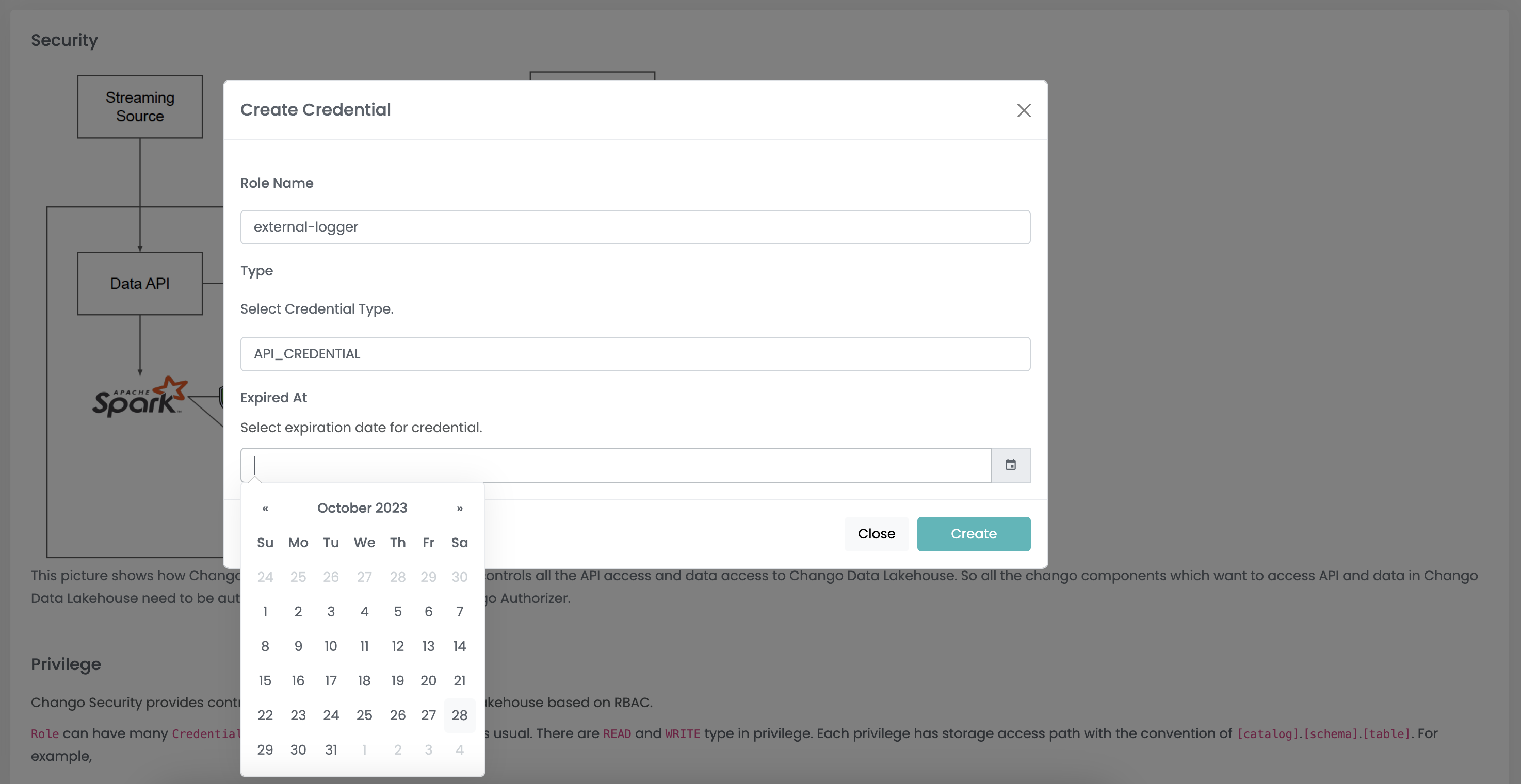Select Monday October 23

click(298, 715)
